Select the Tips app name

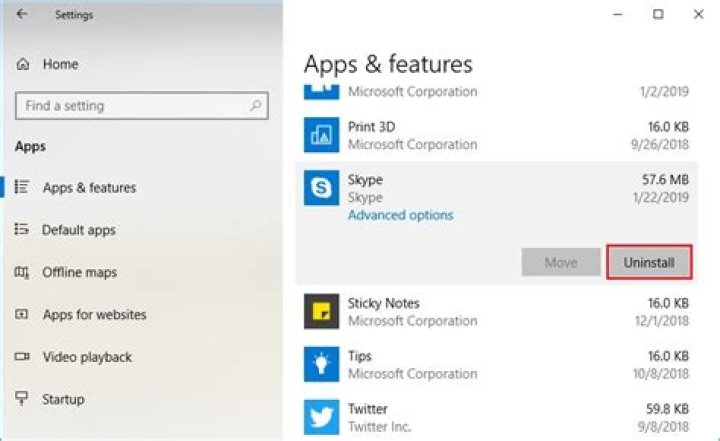click(x=360, y=356)
